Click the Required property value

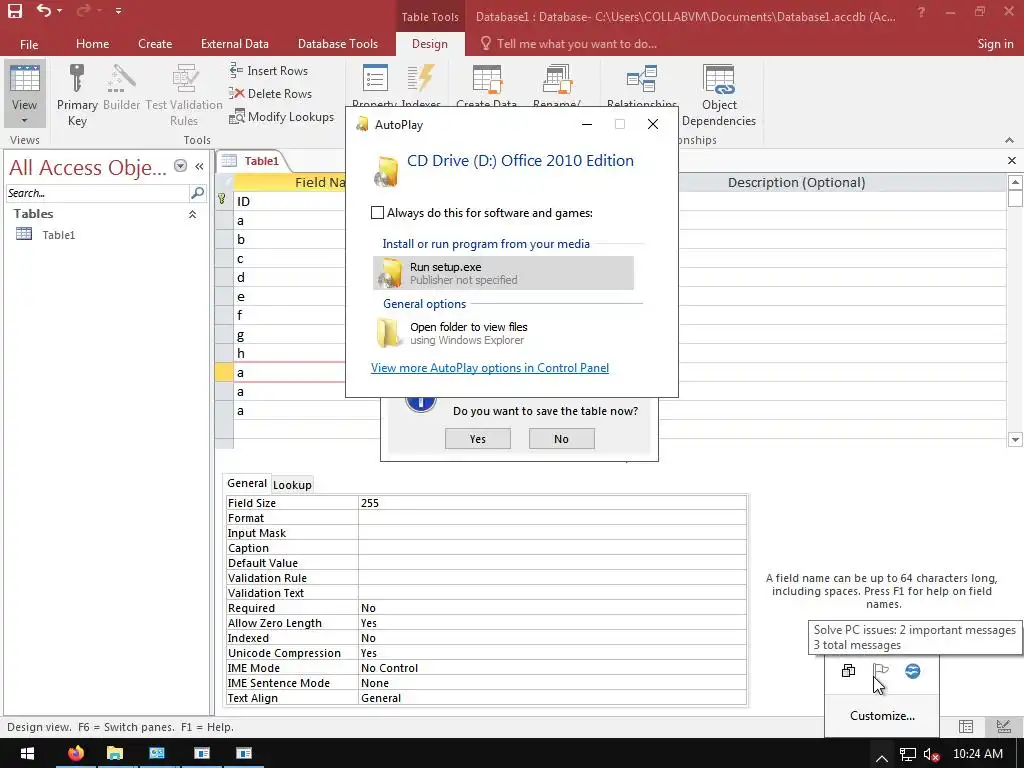(x=552, y=608)
